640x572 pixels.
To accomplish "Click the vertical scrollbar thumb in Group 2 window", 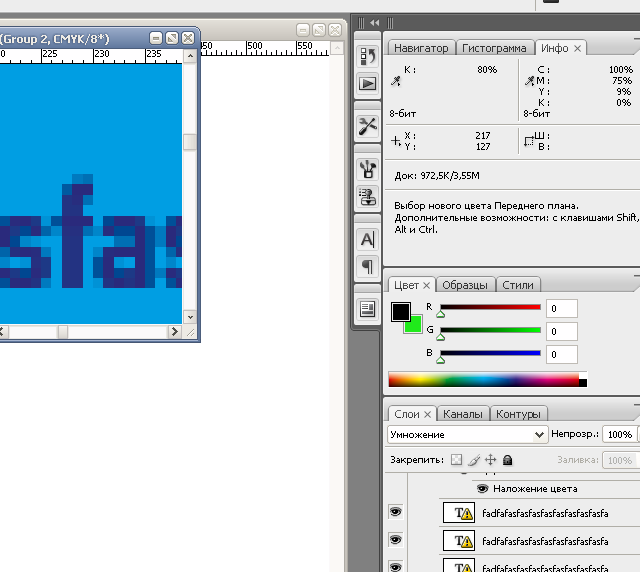I will point(190,142).
